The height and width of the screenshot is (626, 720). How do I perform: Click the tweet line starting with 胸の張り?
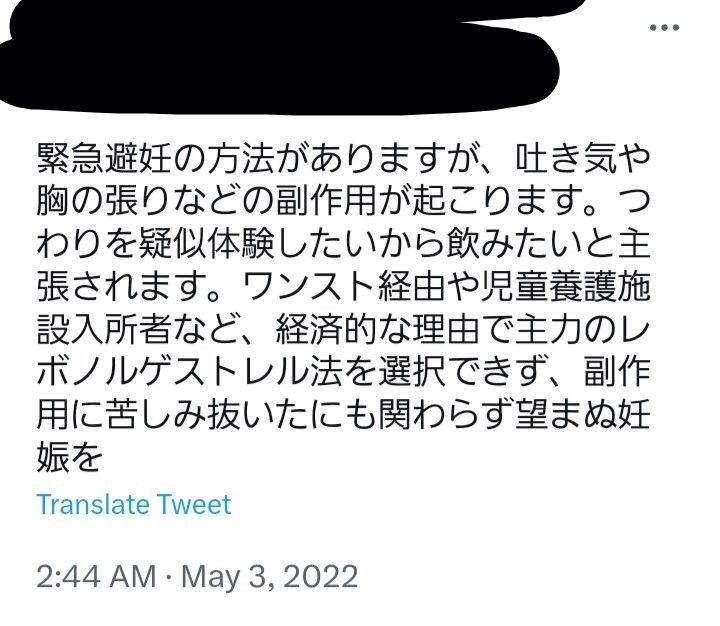point(343,202)
